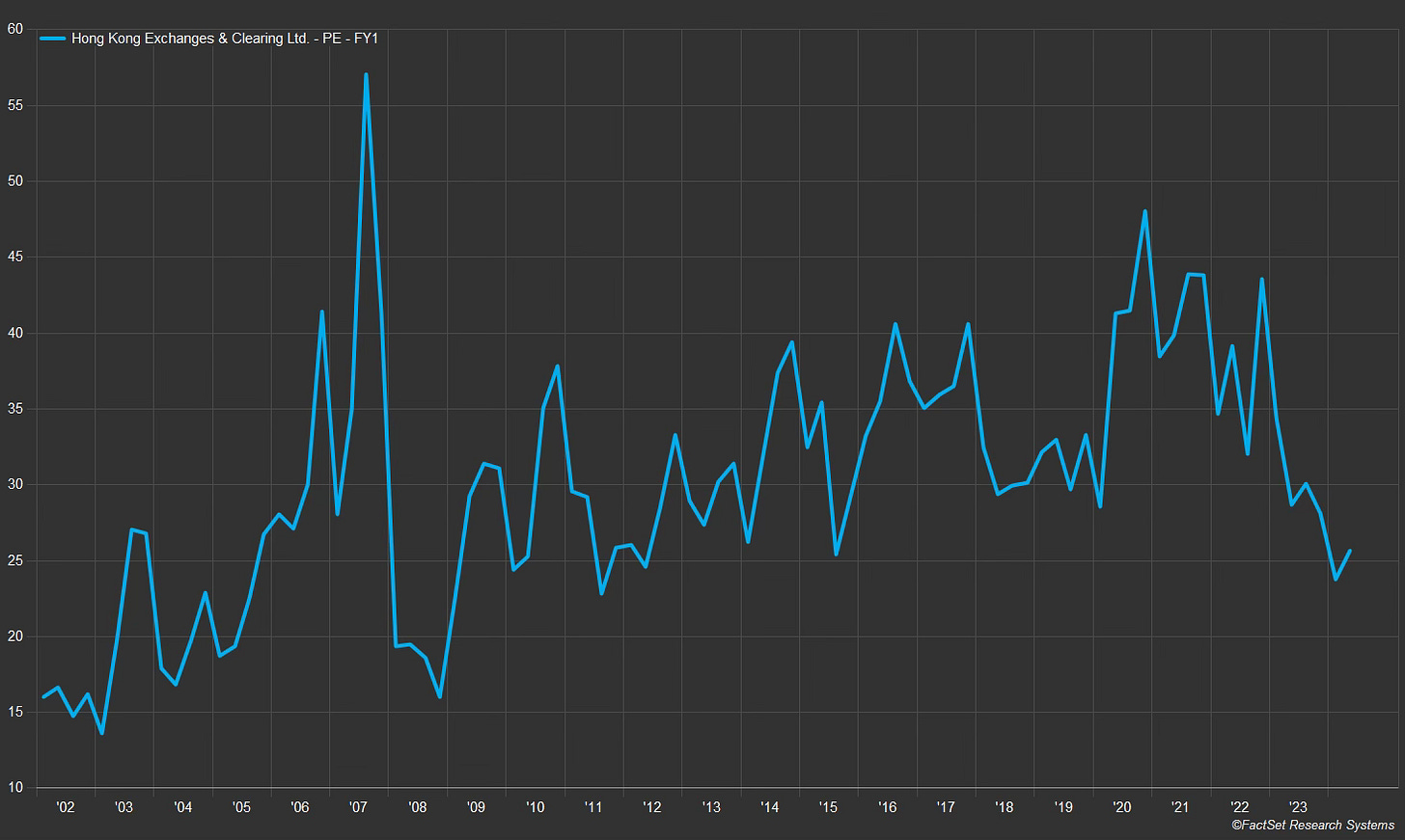This screenshot has width=1405, height=840.
Task: Click the '08 x-axis year label
Action: [x=417, y=807]
